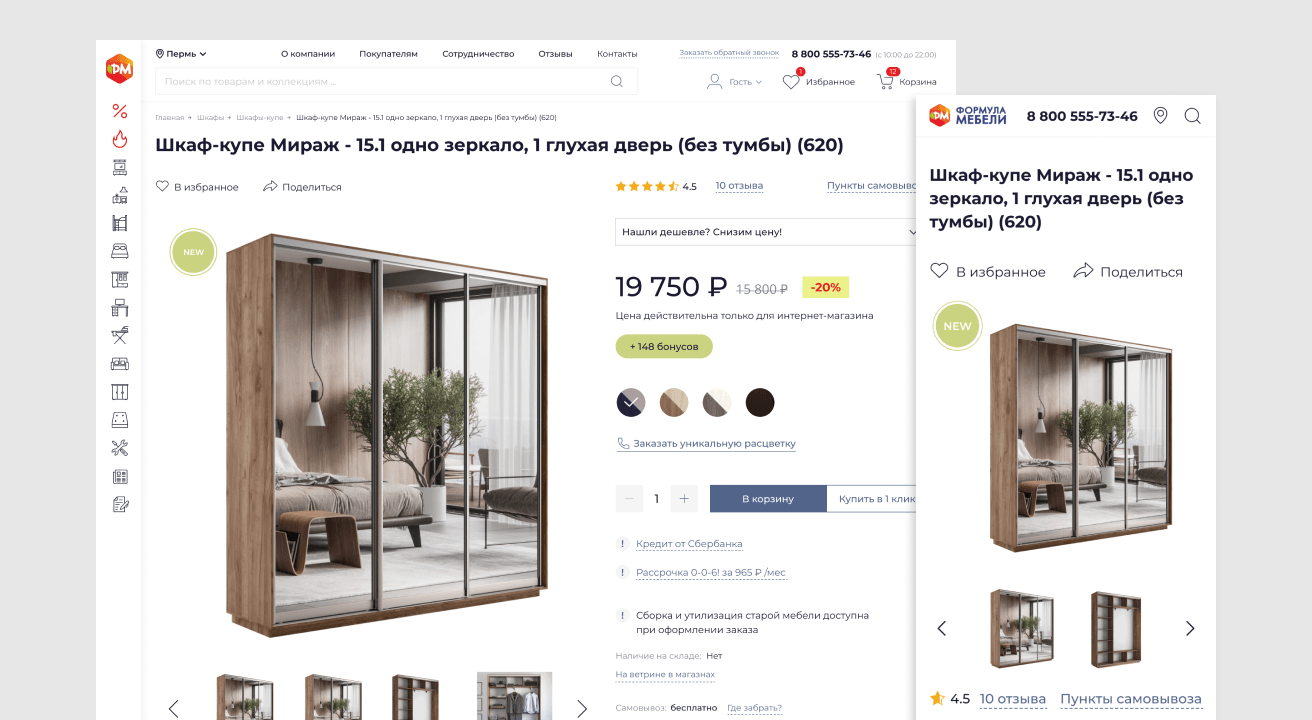Open the bed category sidebar icon
This screenshot has width=1312, height=720.
pyautogui.click(x=120, y=251)
